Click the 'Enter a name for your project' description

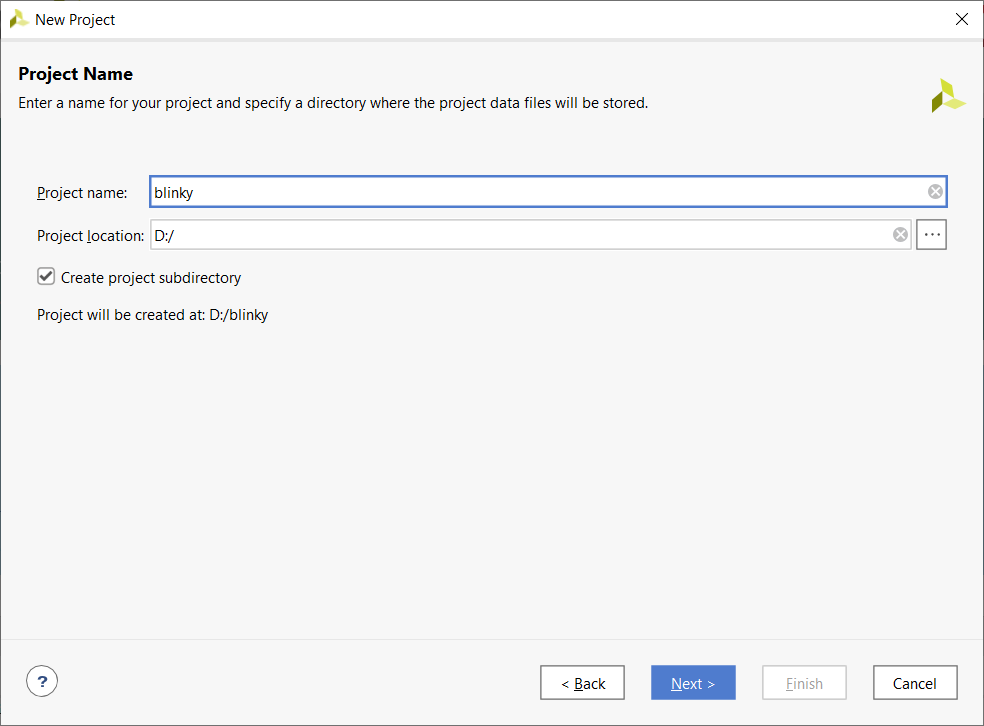click(x=333, y=103)
